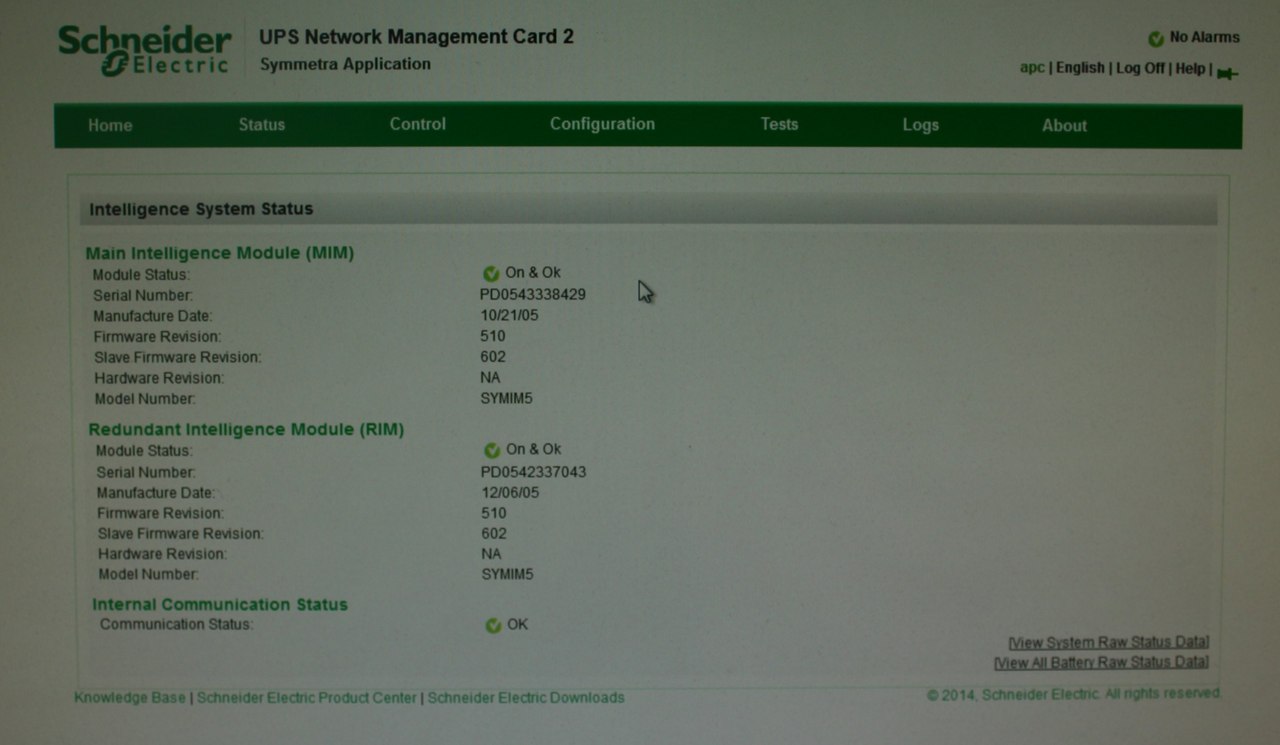Click the Symmetra Application subtitle
1280x745 pixels.
(345, 64)
